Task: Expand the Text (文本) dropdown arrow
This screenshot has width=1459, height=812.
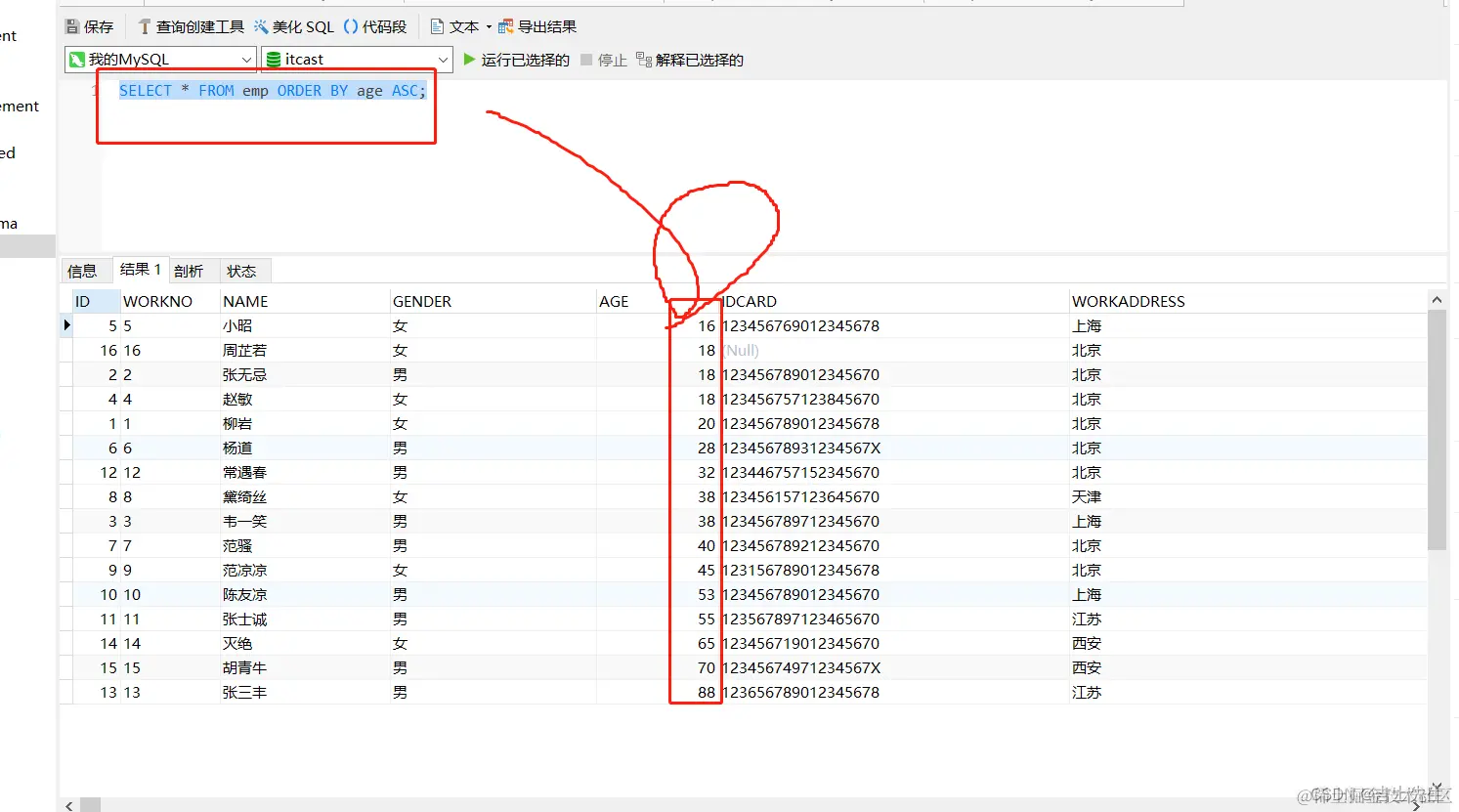Action: pos(489,27)
